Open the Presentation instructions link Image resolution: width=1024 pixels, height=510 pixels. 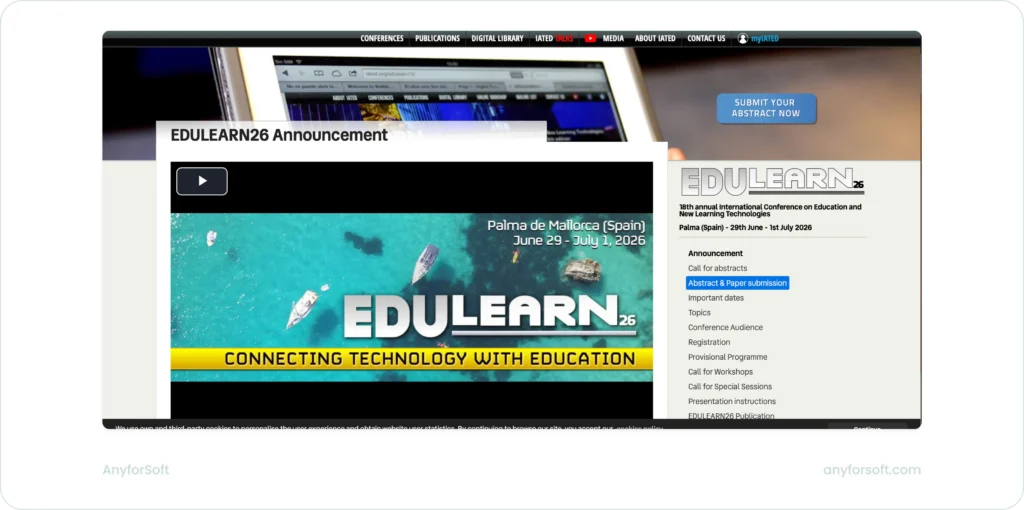click(731, 402)
